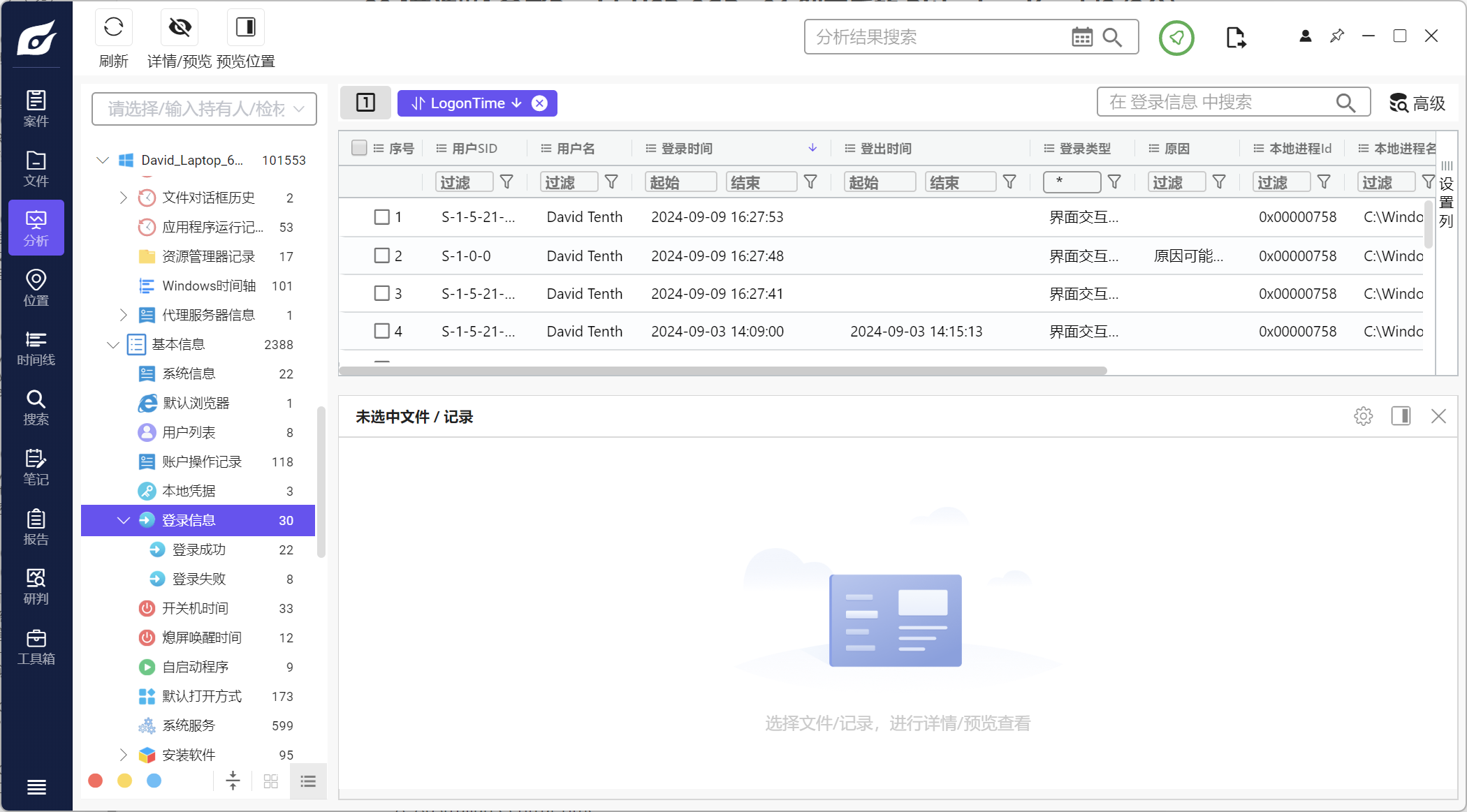Click the yellow color tag dot
This screenshot has width=1467, height=812.
coord(124,781)
